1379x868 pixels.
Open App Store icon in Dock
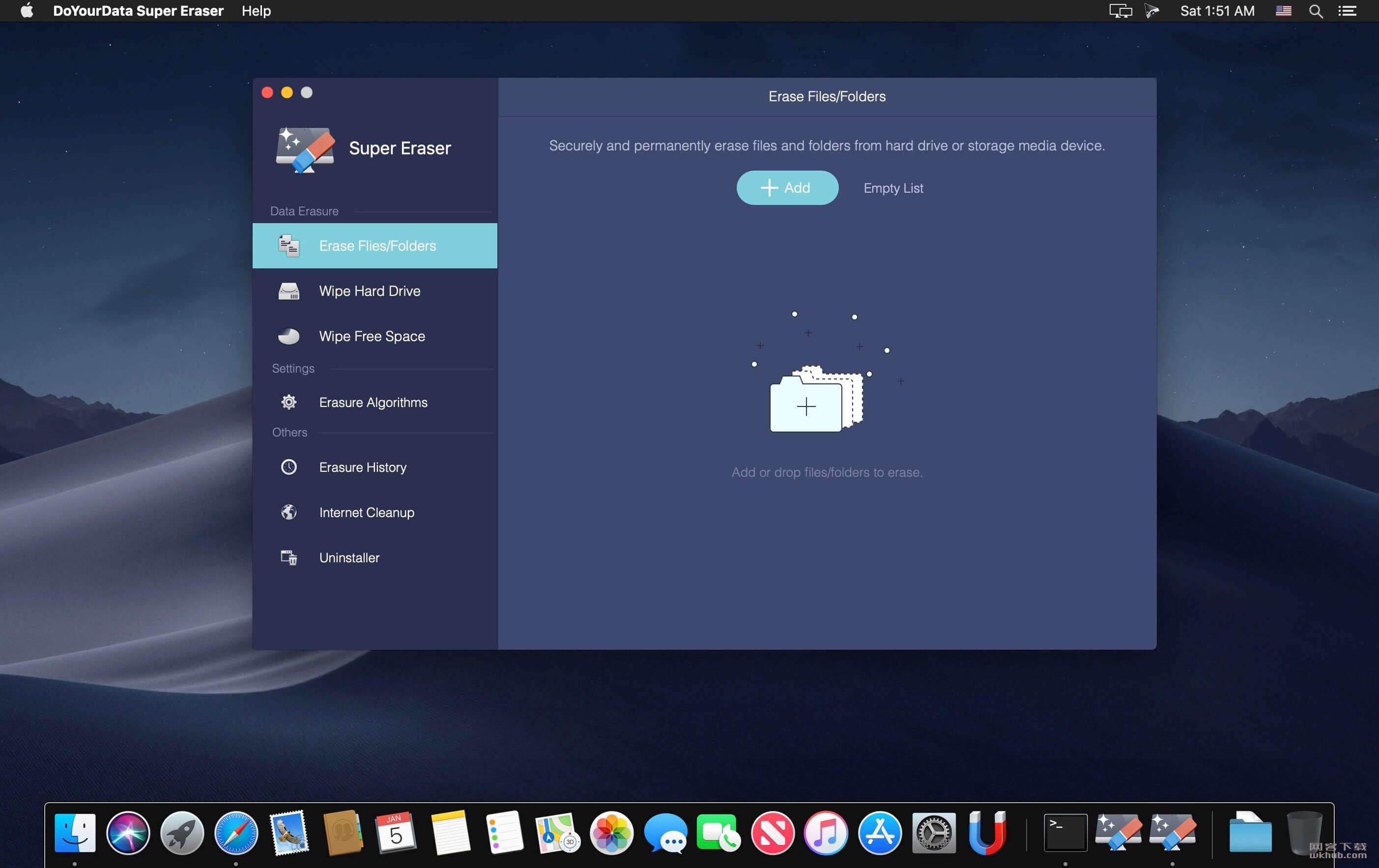880,833
